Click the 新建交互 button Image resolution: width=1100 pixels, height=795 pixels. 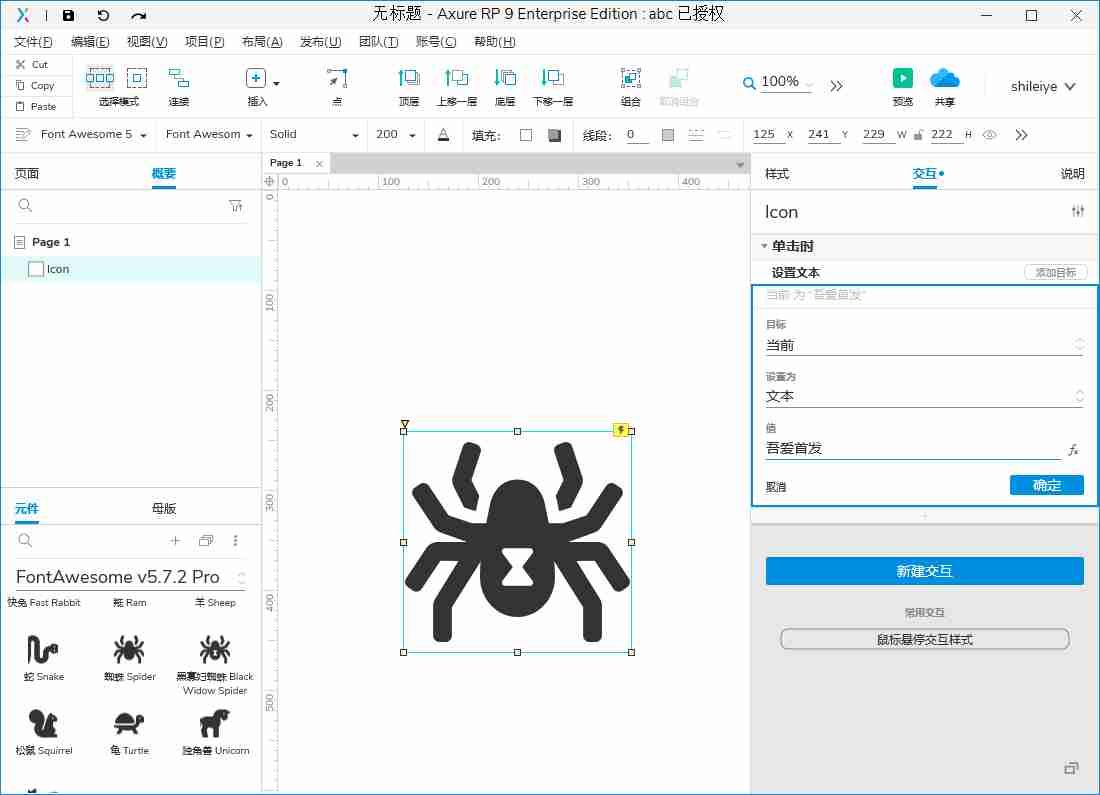(x=924, y=571)
